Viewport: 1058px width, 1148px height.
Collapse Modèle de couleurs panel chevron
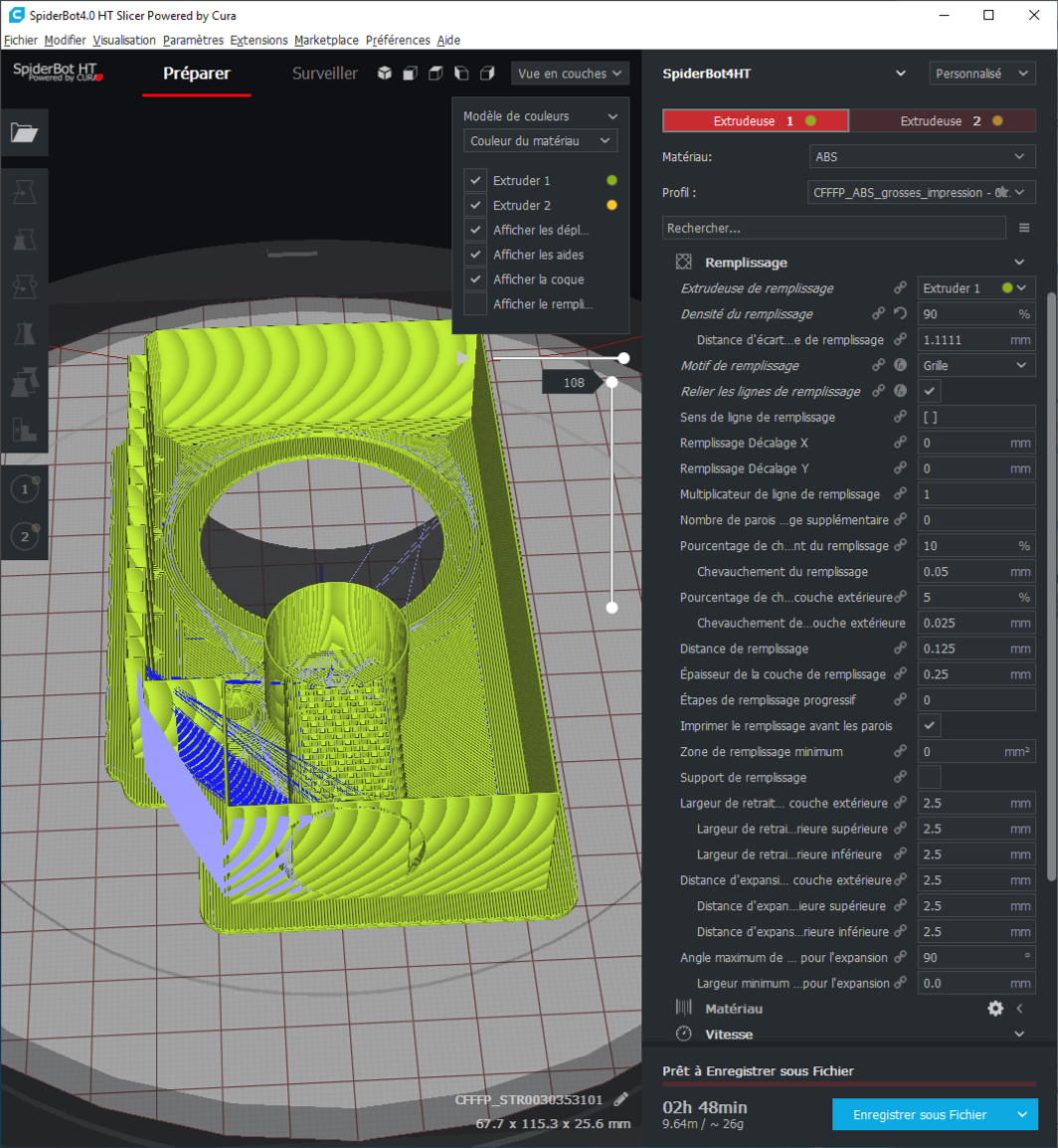point(613,116)
